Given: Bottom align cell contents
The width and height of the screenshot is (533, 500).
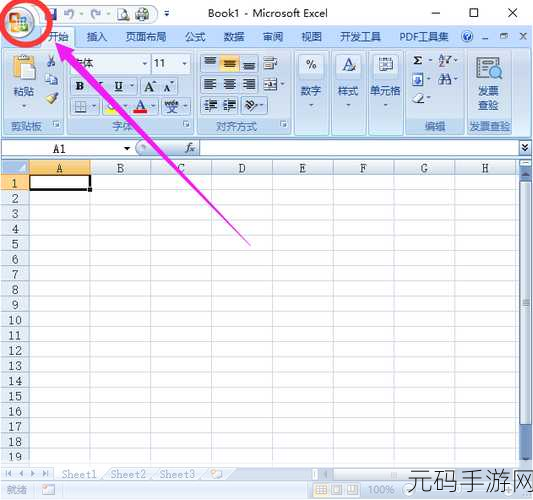Looking at the screenshot, I should pos(249,64).
